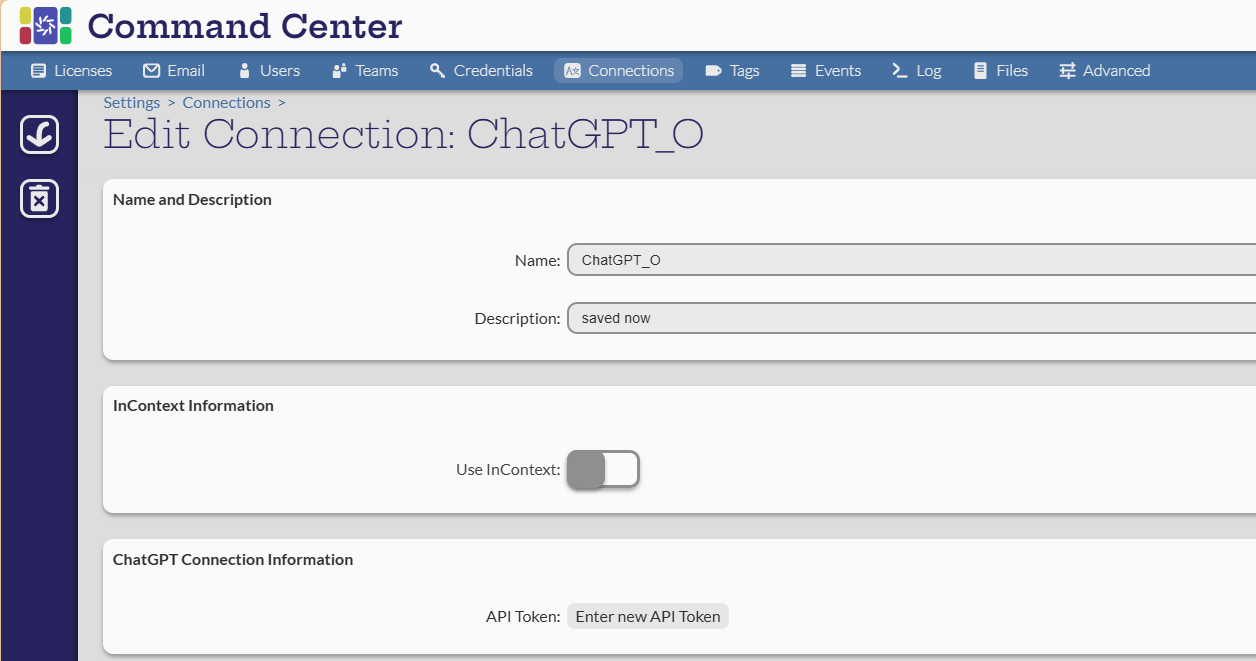Go to the Files tab
The width and height of the screenshot is (1256, 661).
point(1000,71)
